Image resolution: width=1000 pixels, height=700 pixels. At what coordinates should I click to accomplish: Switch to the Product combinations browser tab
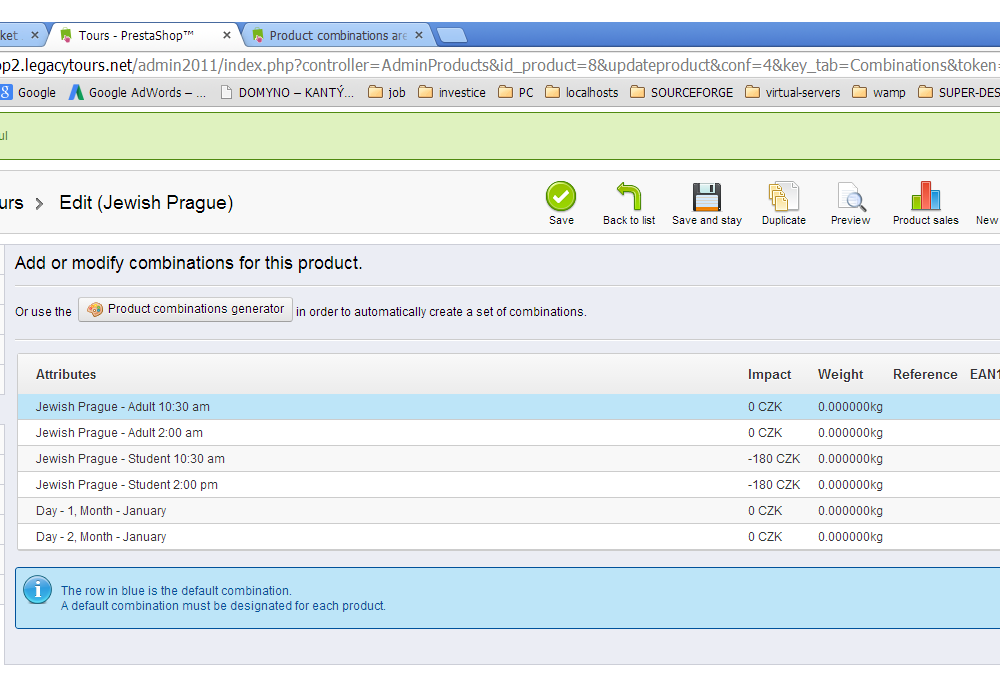(x=337, y=36)
